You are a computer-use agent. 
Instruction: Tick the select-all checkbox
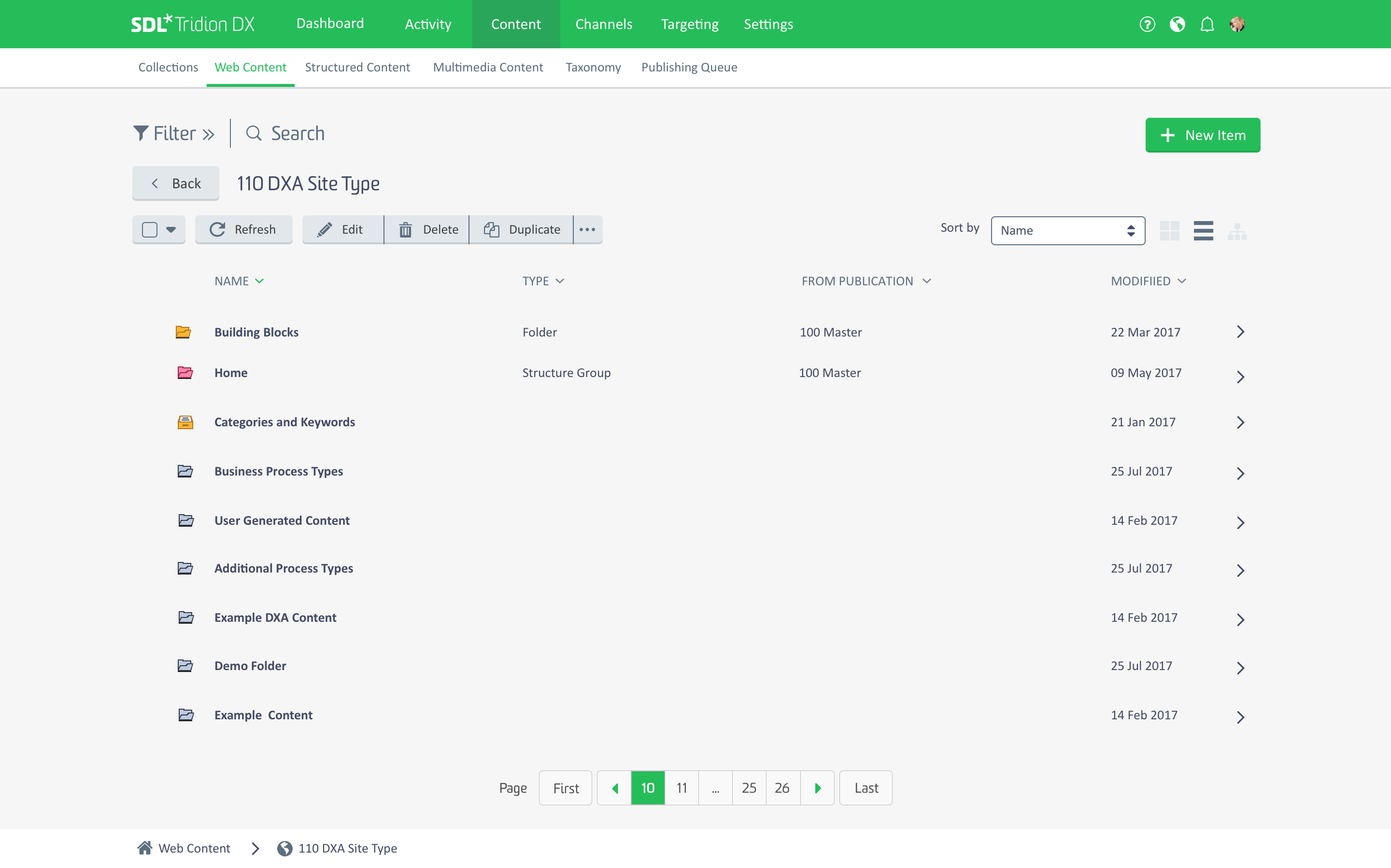149,230
